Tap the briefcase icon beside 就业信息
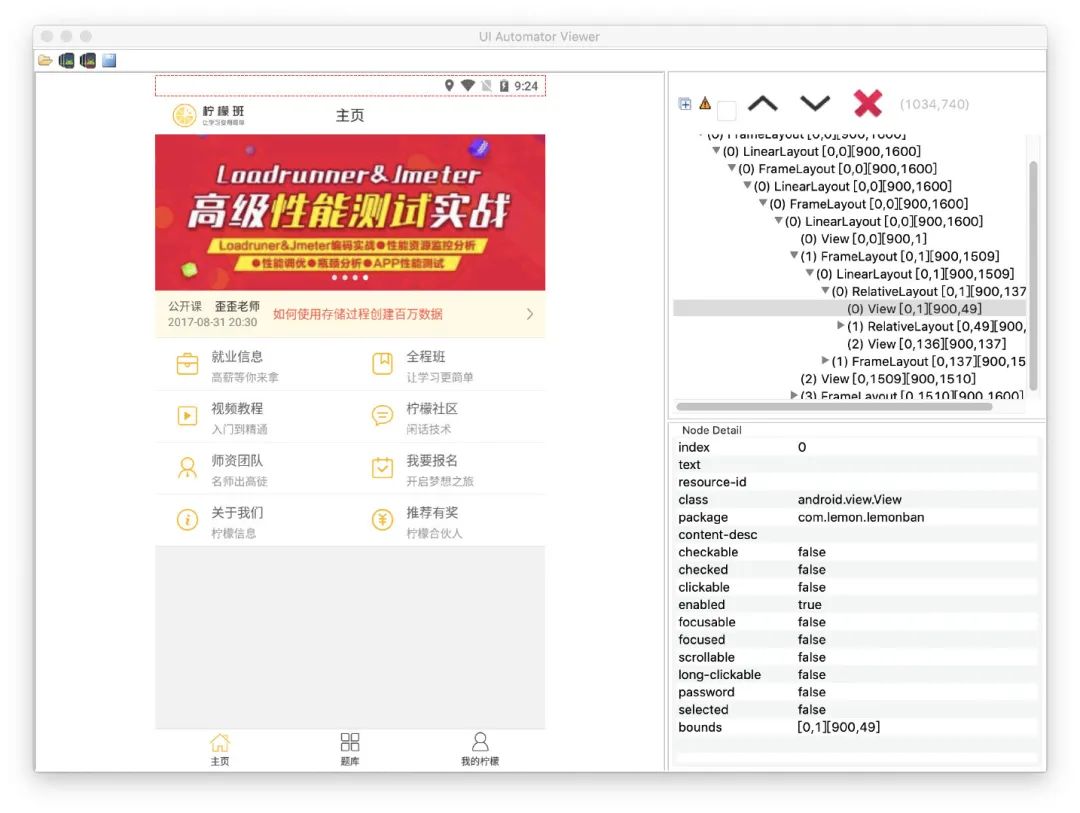Viewport: 1080px width, 813px height. [187, 364]
